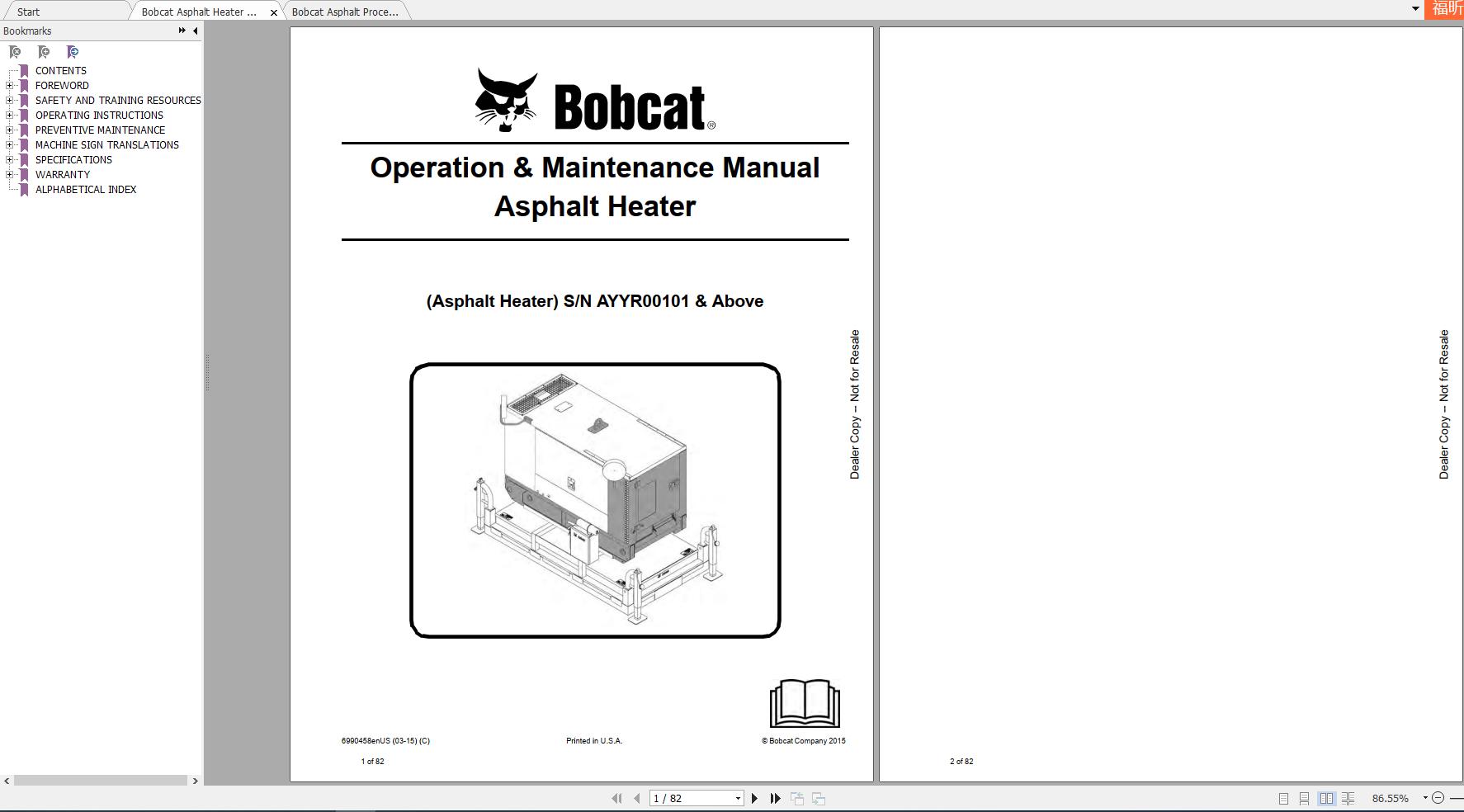Go to the next page
Image resolution: width=1464 pixels, height=812 pixels.
pos(754,798)
